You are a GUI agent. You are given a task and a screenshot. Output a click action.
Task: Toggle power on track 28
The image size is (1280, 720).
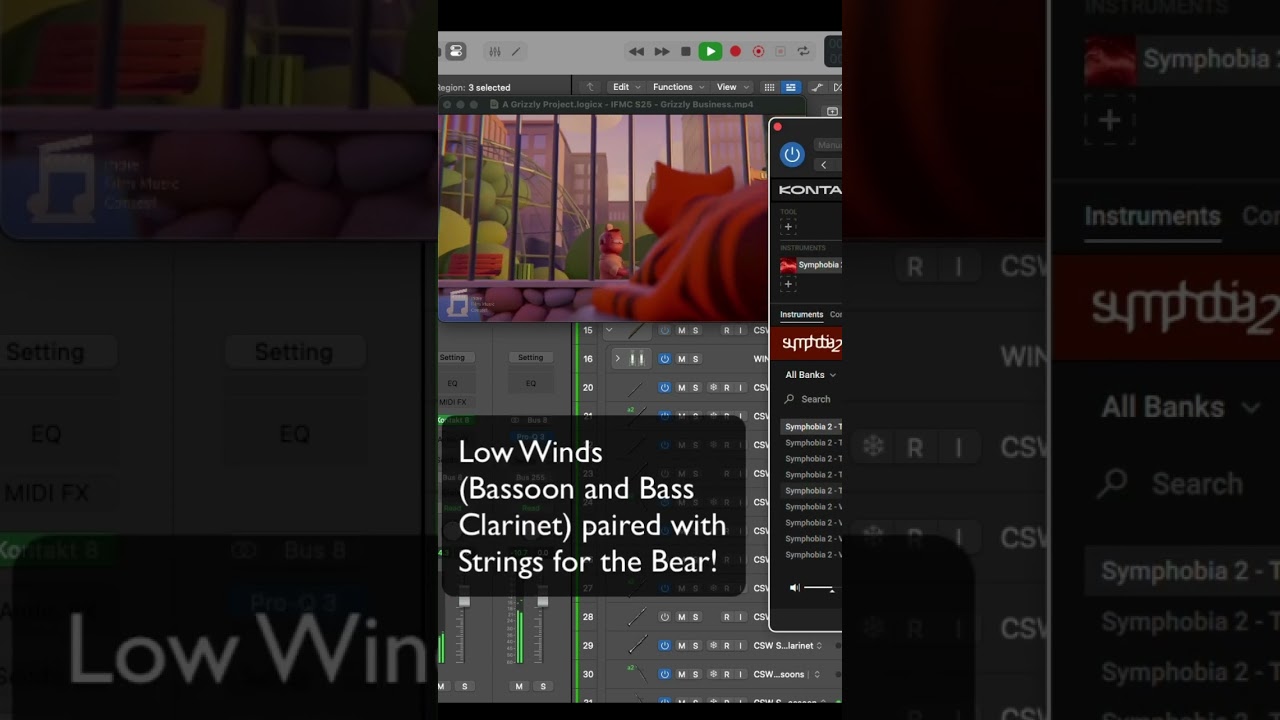click(x=664, y=617)
